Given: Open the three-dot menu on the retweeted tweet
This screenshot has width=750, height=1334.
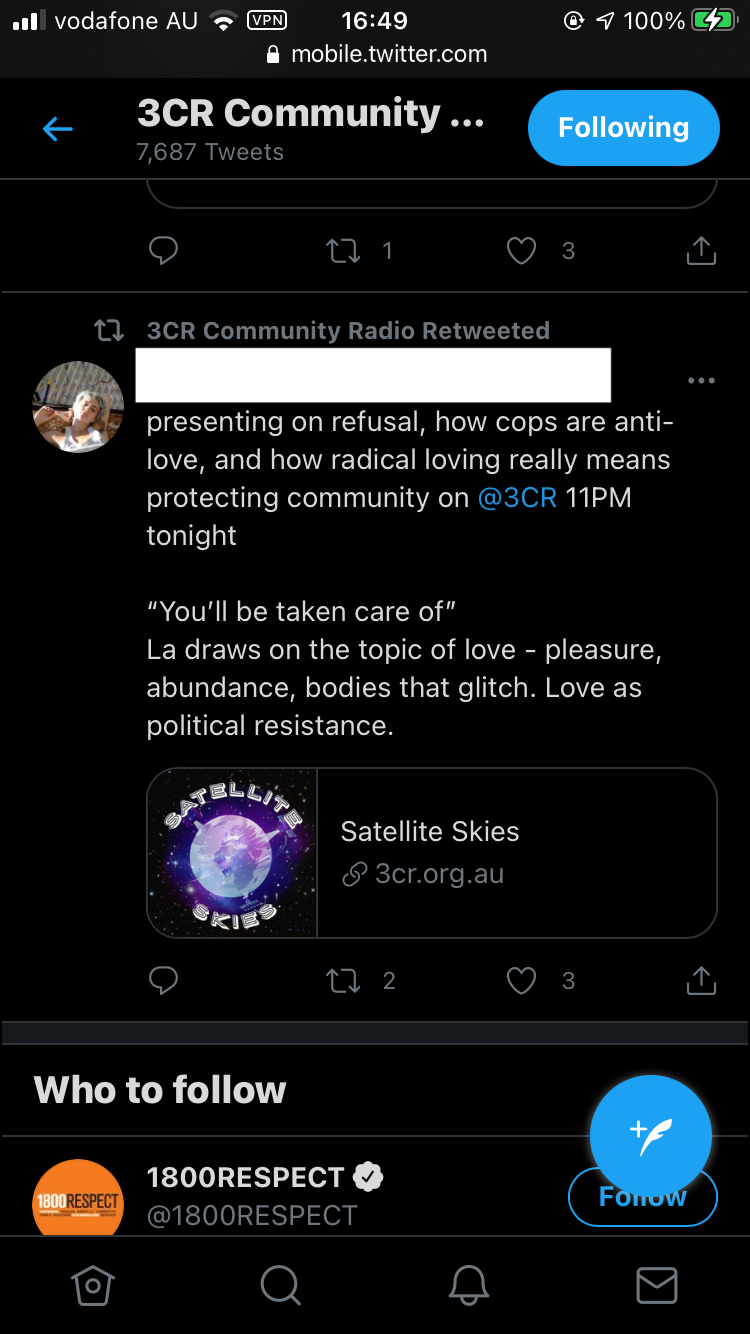Looking at the screenshot, I should click(x=701, y=381).
